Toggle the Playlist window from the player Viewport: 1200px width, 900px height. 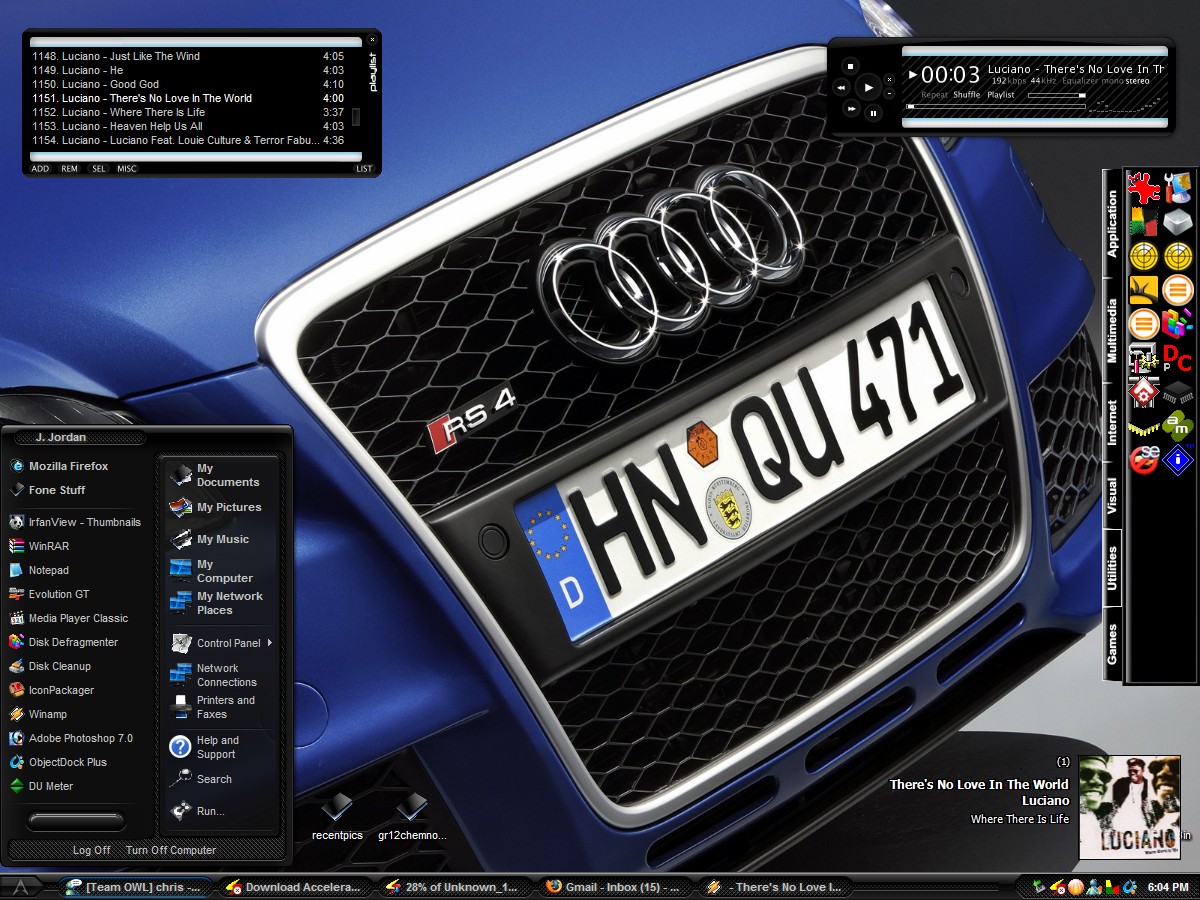click(1001, 95)
